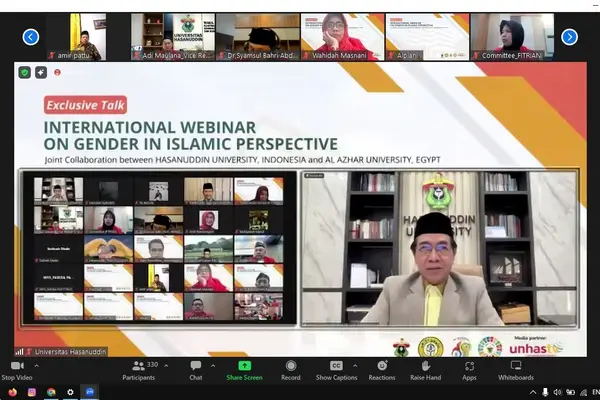Show hidden system tray icons arrow
The height and width of the screenshot is (400, 600).
click(533, 392)
